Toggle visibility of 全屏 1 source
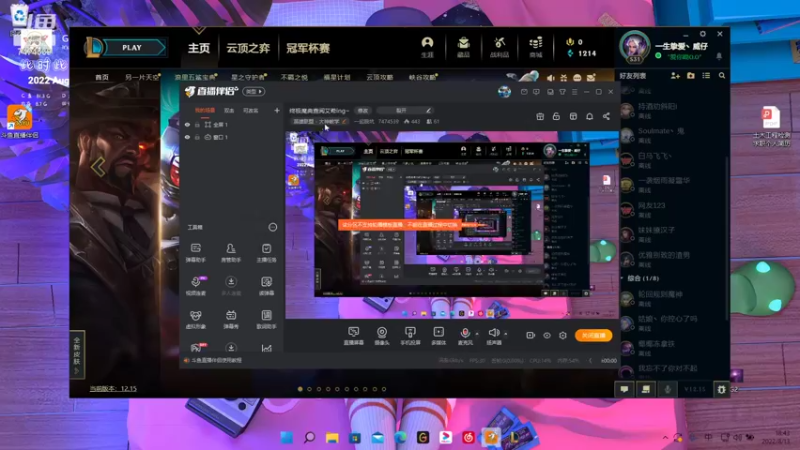 187,124
